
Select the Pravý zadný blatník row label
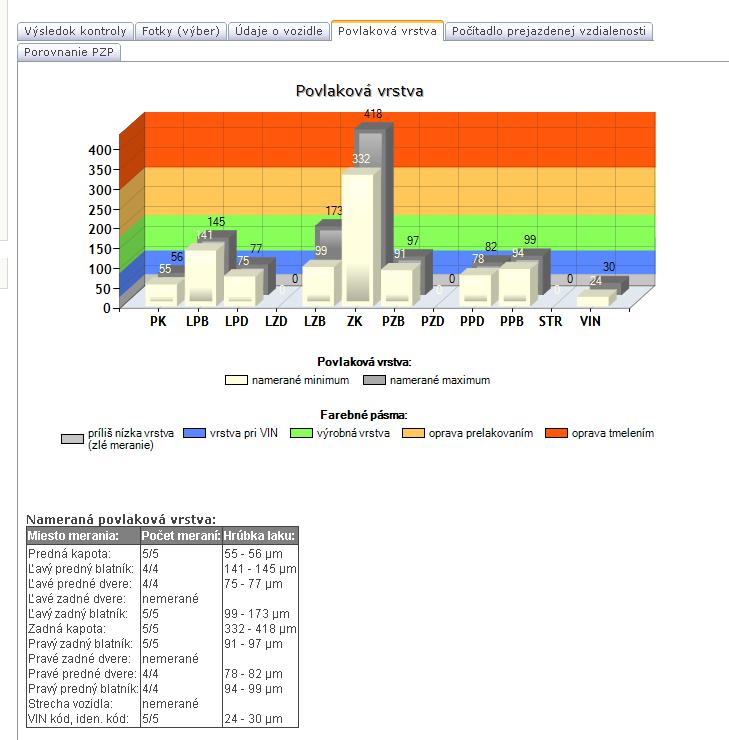point(81,644)
